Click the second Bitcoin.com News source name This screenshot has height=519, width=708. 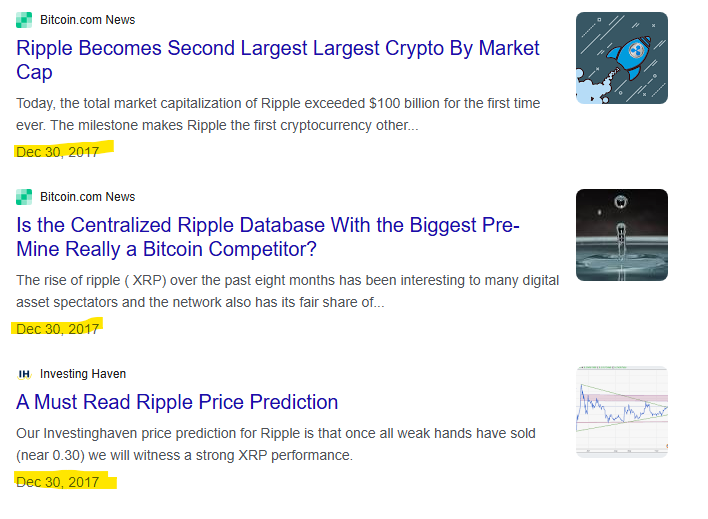88,197
